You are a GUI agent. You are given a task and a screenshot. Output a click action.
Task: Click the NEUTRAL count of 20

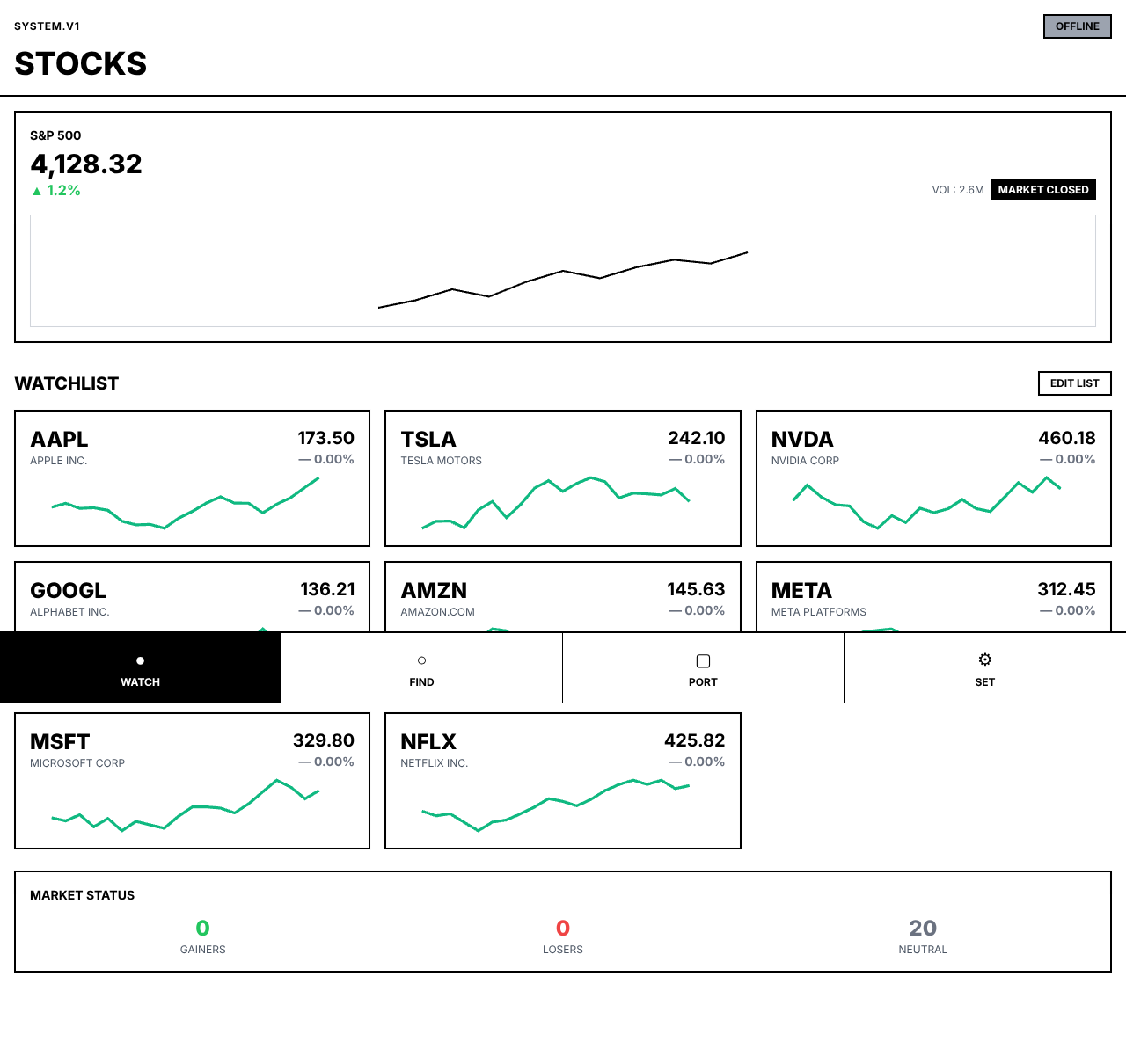923,927
